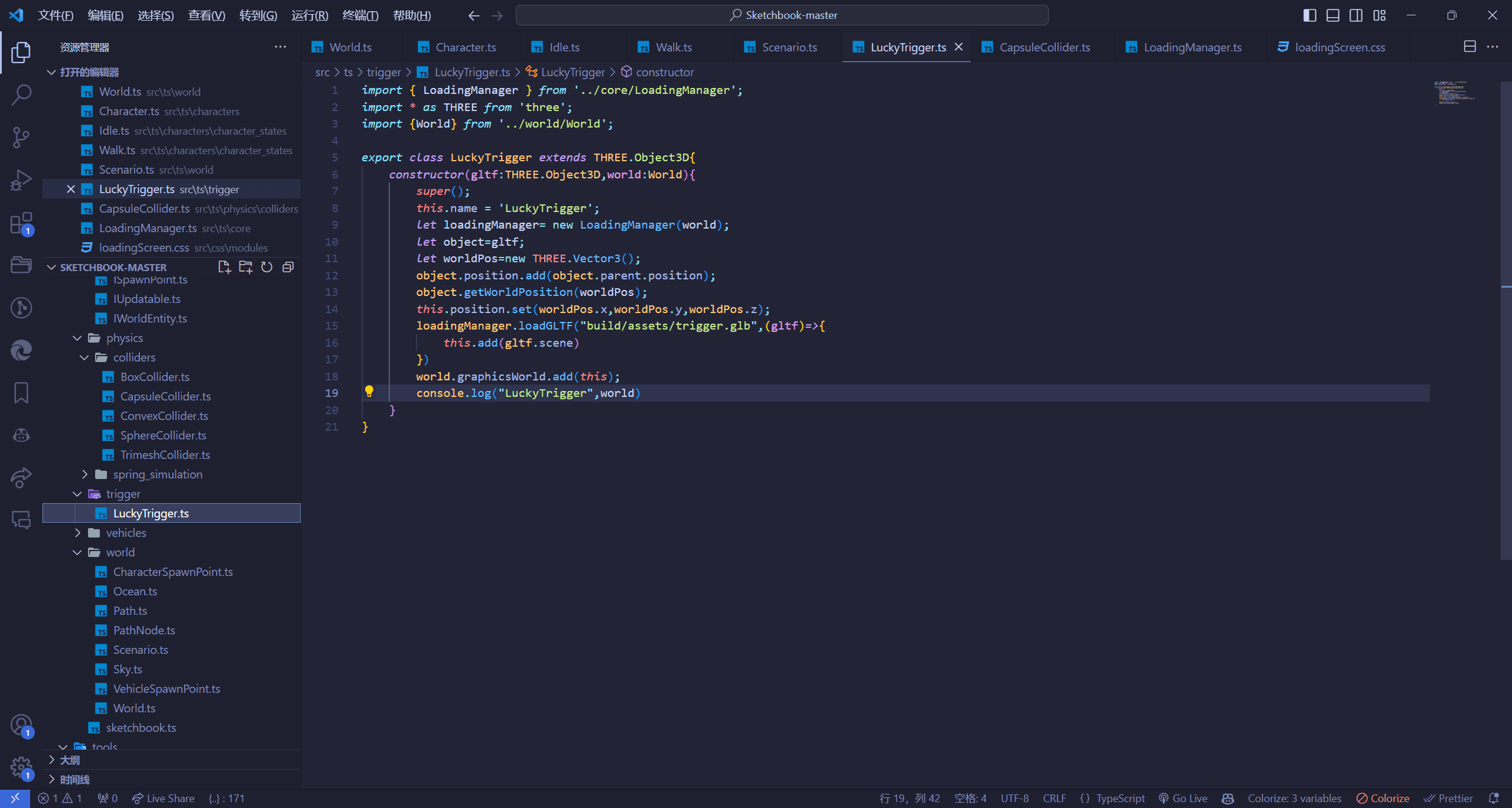
Task: Toggle the secondary side bar layout button
Action: [1356, 15]
